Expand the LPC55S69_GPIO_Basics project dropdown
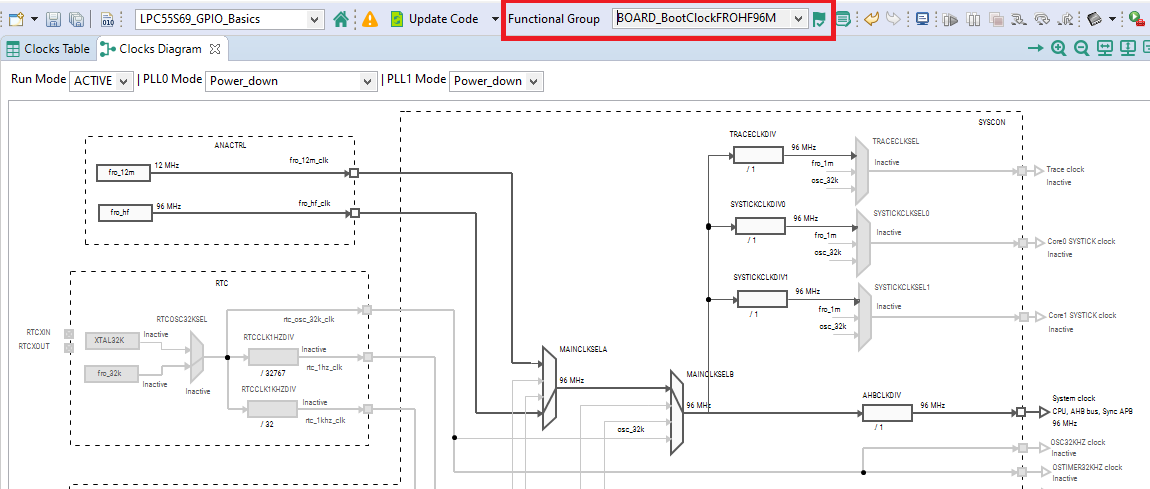Image resolution: width=1150 pixels, height=489 pixels. [229, 19]
